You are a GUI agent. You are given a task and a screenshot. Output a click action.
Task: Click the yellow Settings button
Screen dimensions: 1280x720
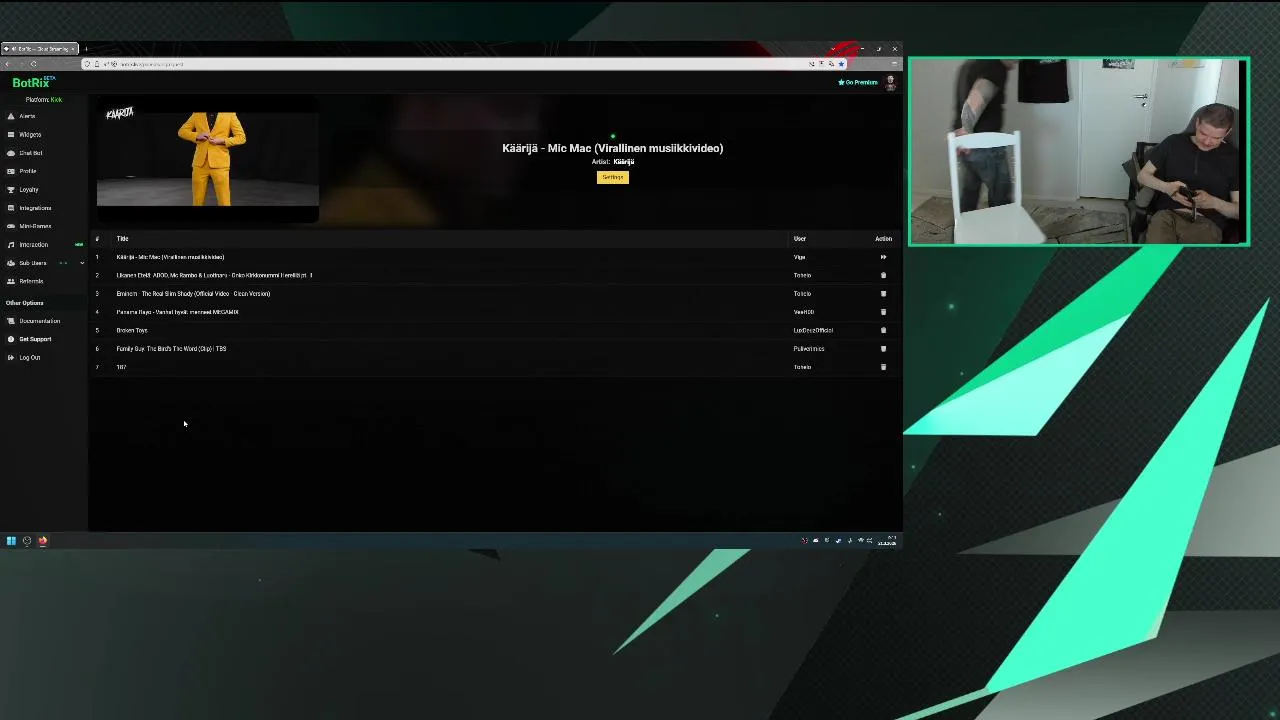[x=613, y=177]
